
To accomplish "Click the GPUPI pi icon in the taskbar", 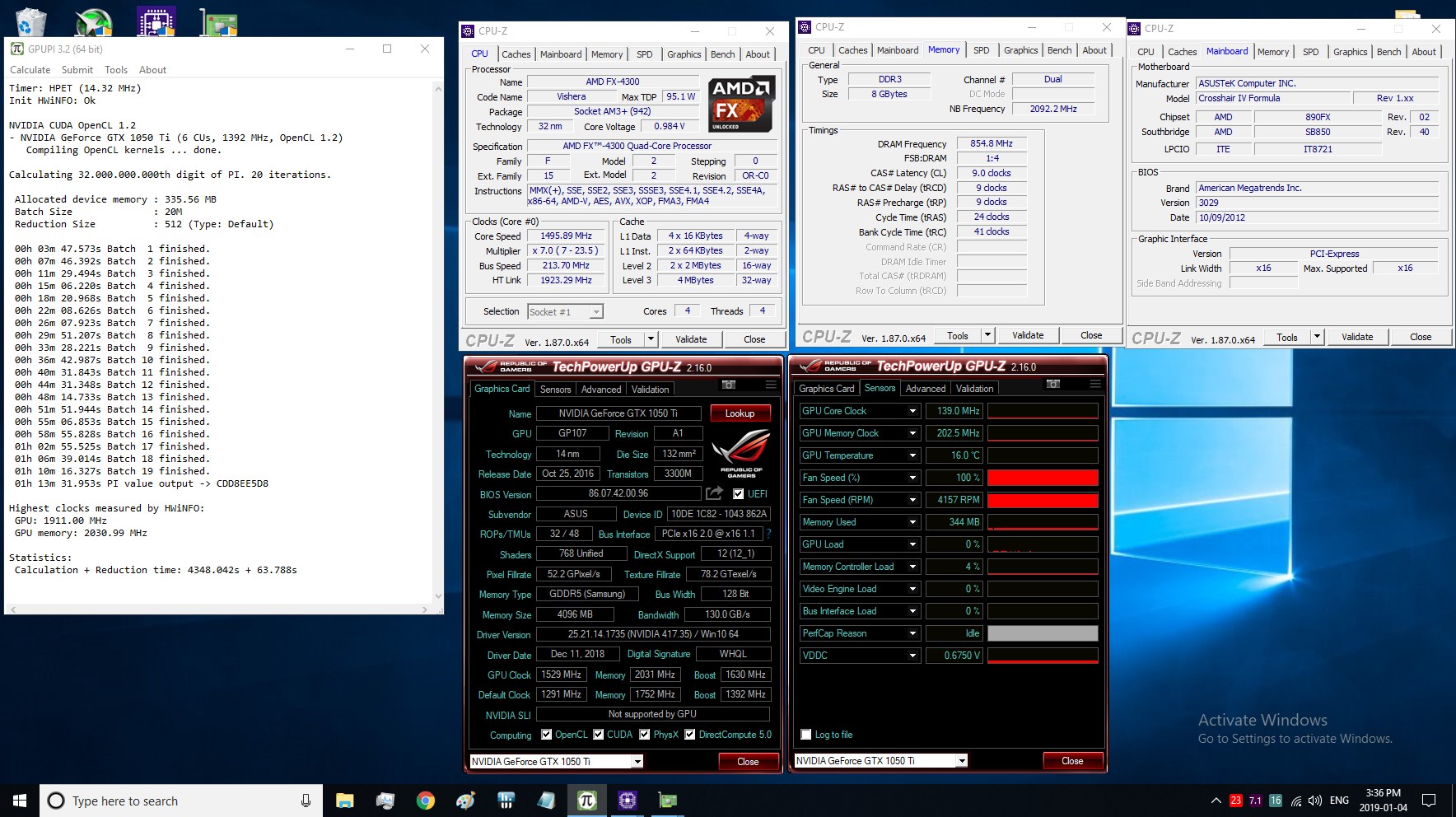I will 586,801.
